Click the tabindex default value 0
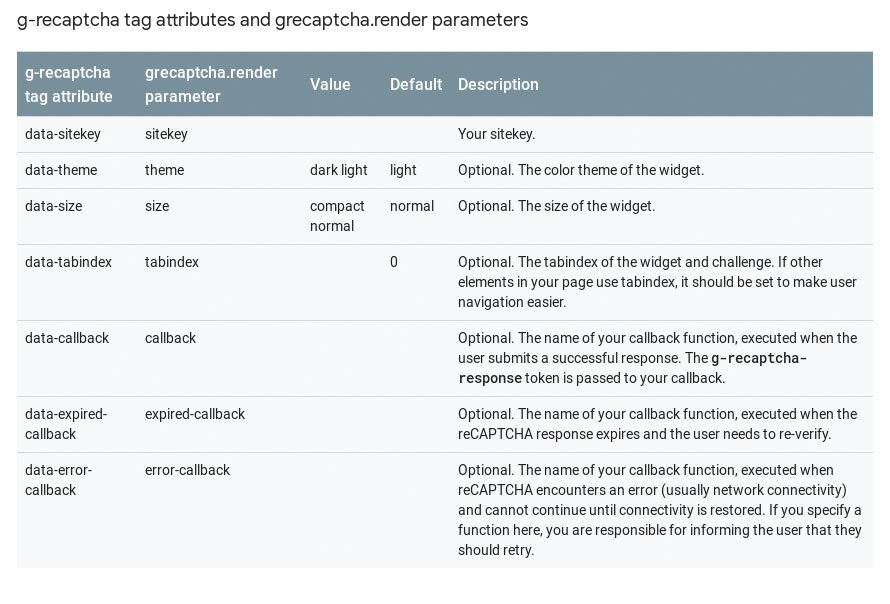 [393, 262]
